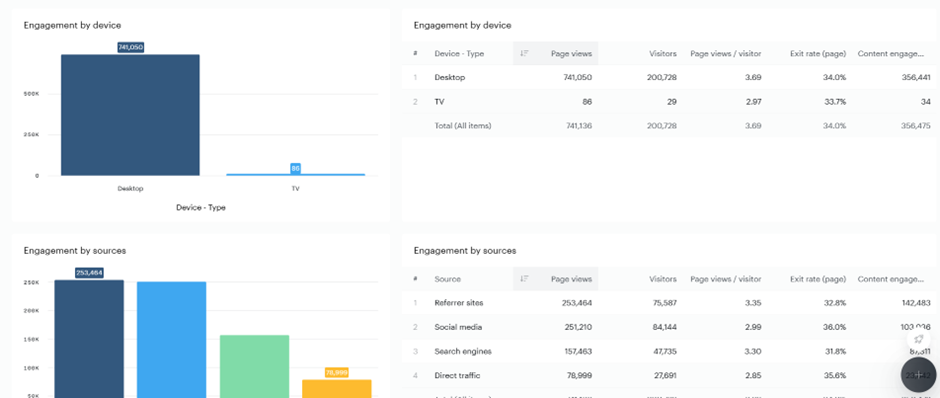Click Referrer sites visitors value 75,587

(x=664, y=303)
